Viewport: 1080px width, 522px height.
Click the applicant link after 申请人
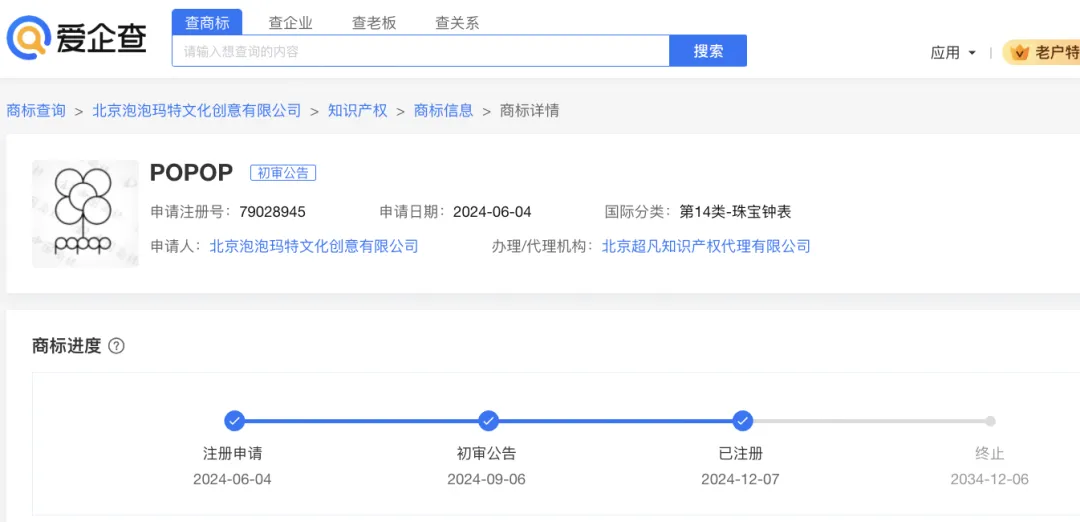click(314, 246)
